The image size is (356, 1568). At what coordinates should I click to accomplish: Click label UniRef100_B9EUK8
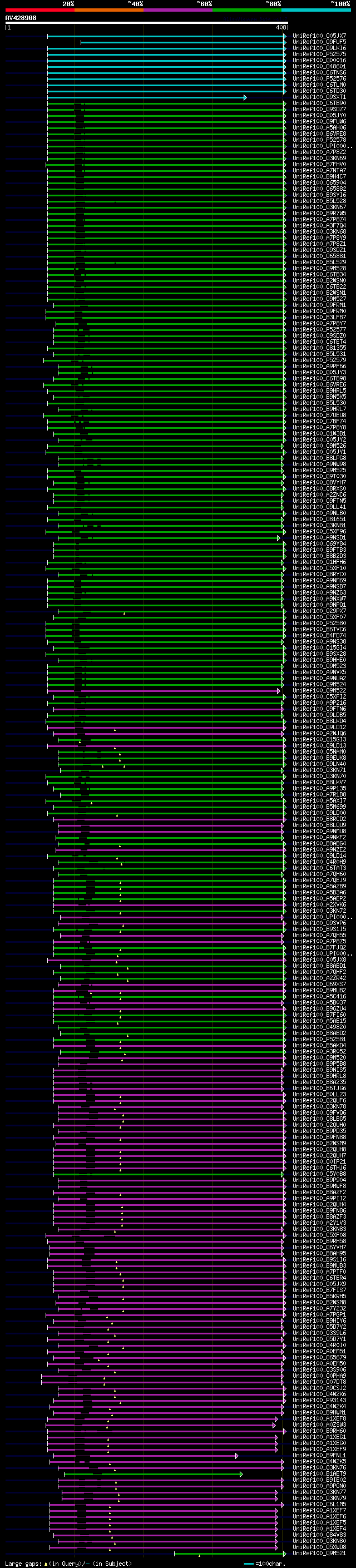319,758
